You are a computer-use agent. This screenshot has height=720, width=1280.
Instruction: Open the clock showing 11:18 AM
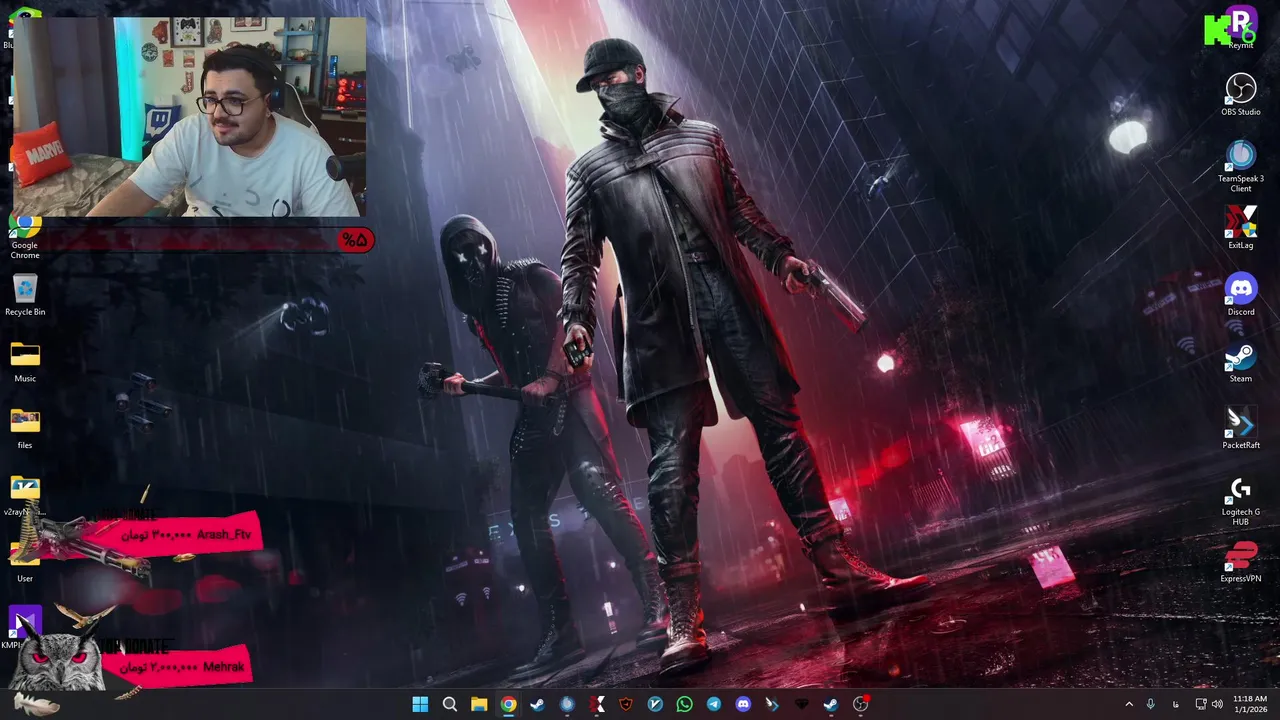tap(1250, 704)
